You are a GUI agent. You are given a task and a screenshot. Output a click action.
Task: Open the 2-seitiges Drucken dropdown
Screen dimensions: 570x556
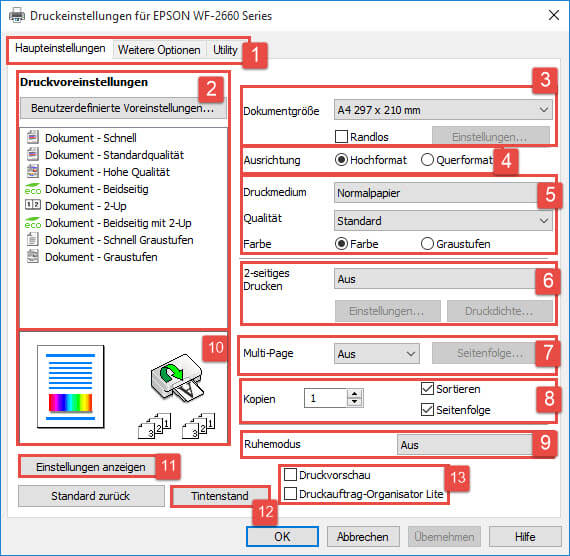443,279
